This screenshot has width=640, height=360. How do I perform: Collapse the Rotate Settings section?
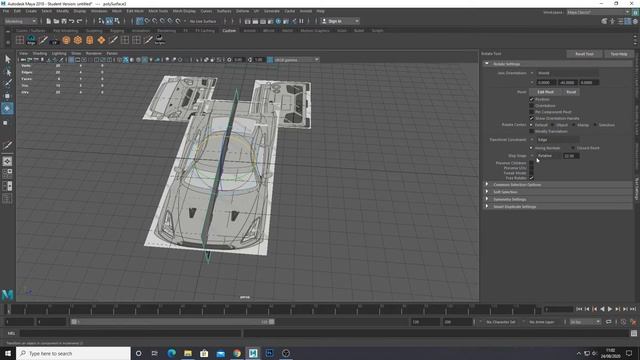(x=486, y=64)
